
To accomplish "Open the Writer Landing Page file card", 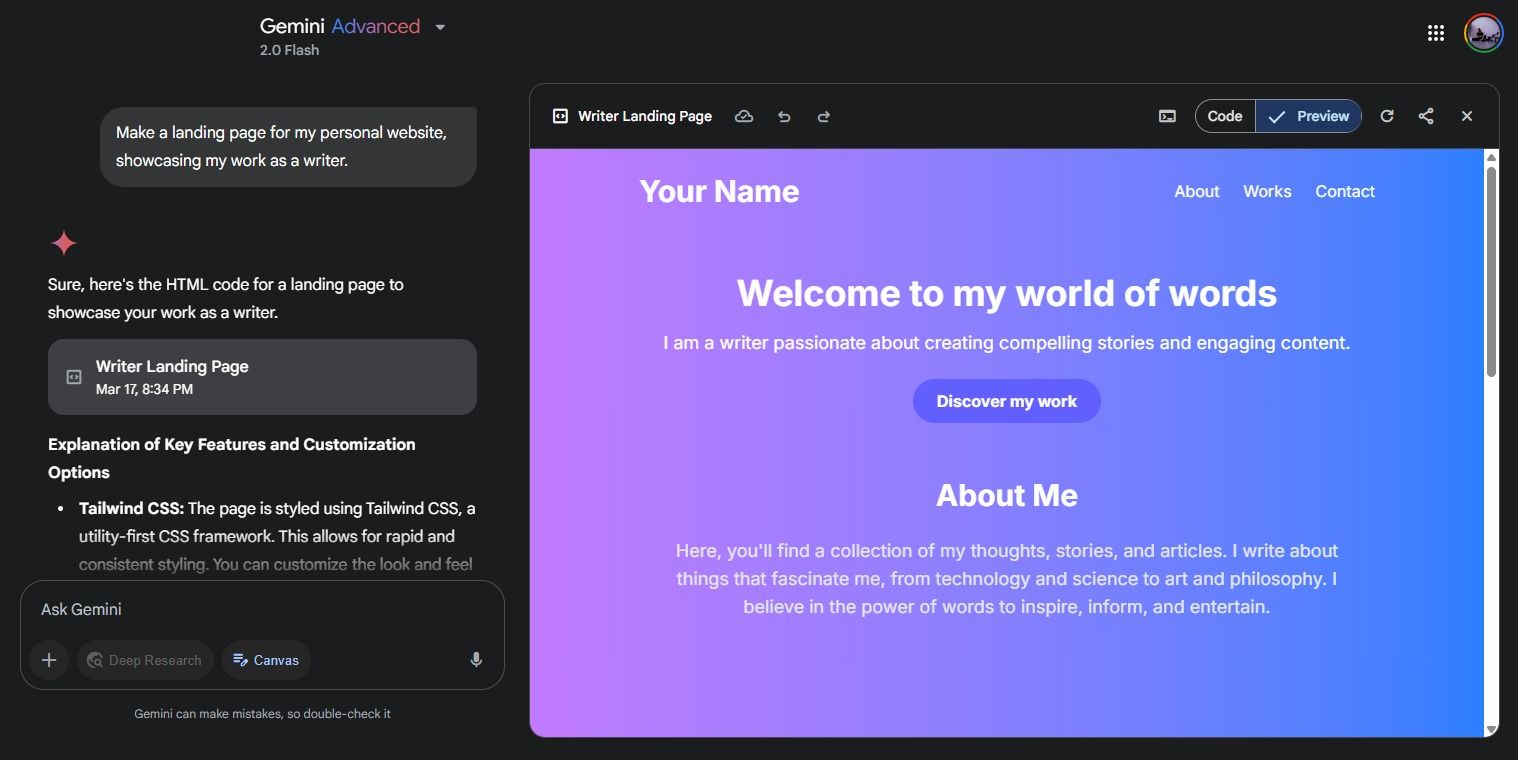I will pos(262,377).
